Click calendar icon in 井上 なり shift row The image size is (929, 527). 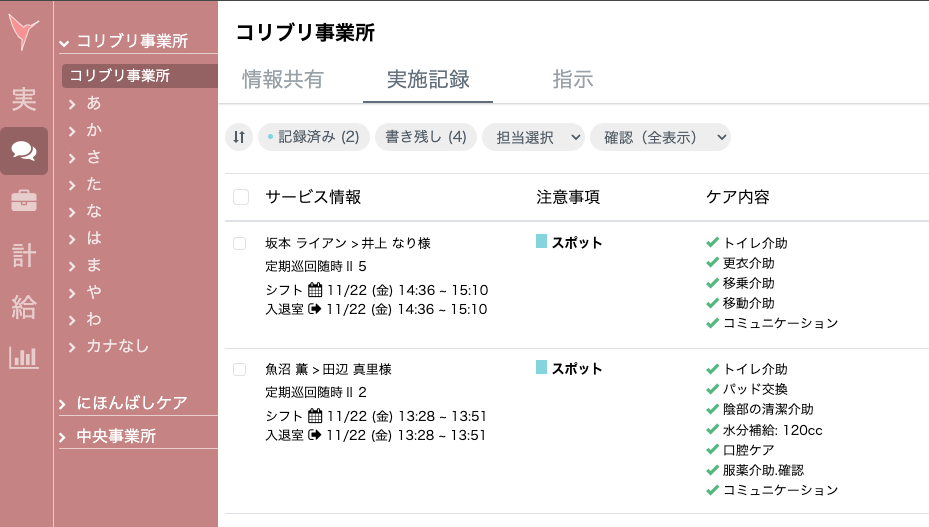pos(315,290)
